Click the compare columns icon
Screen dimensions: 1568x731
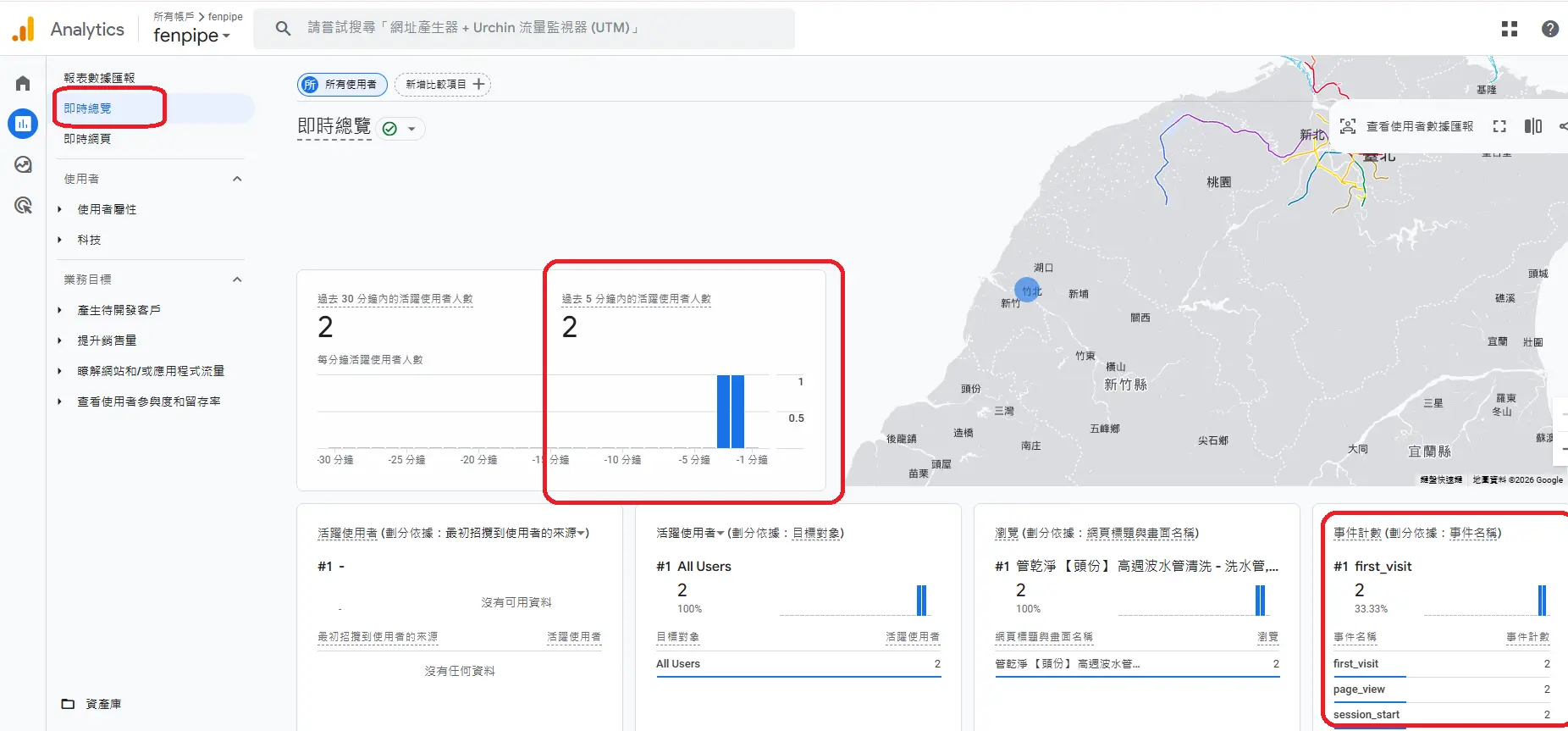[x=1533, y=126]
